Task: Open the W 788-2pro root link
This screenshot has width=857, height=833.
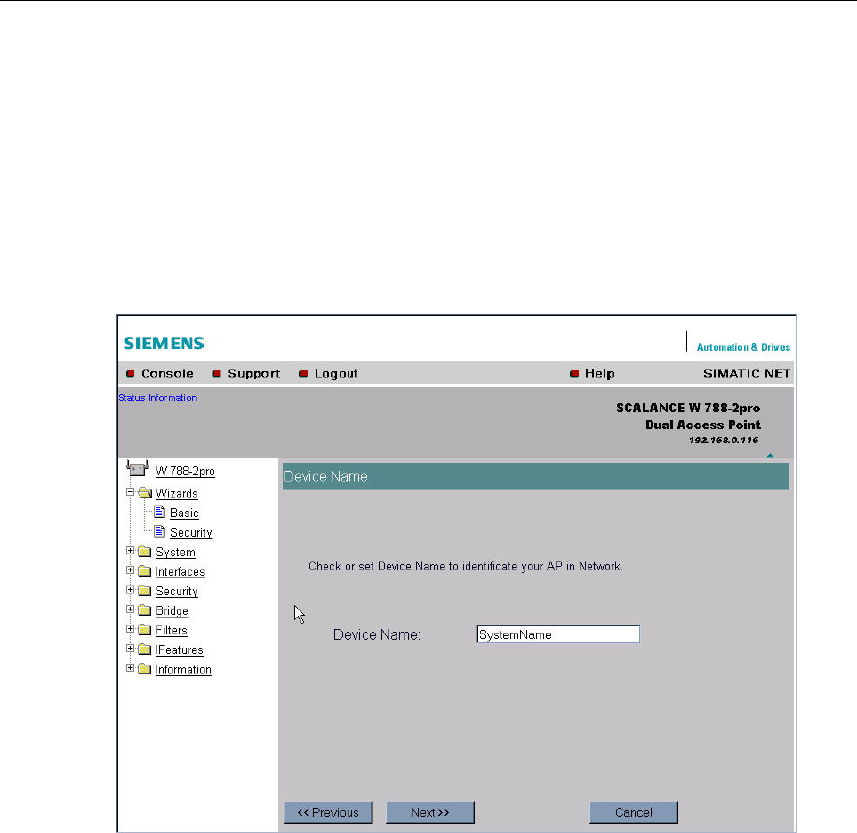Action: (x=185, y=471)
